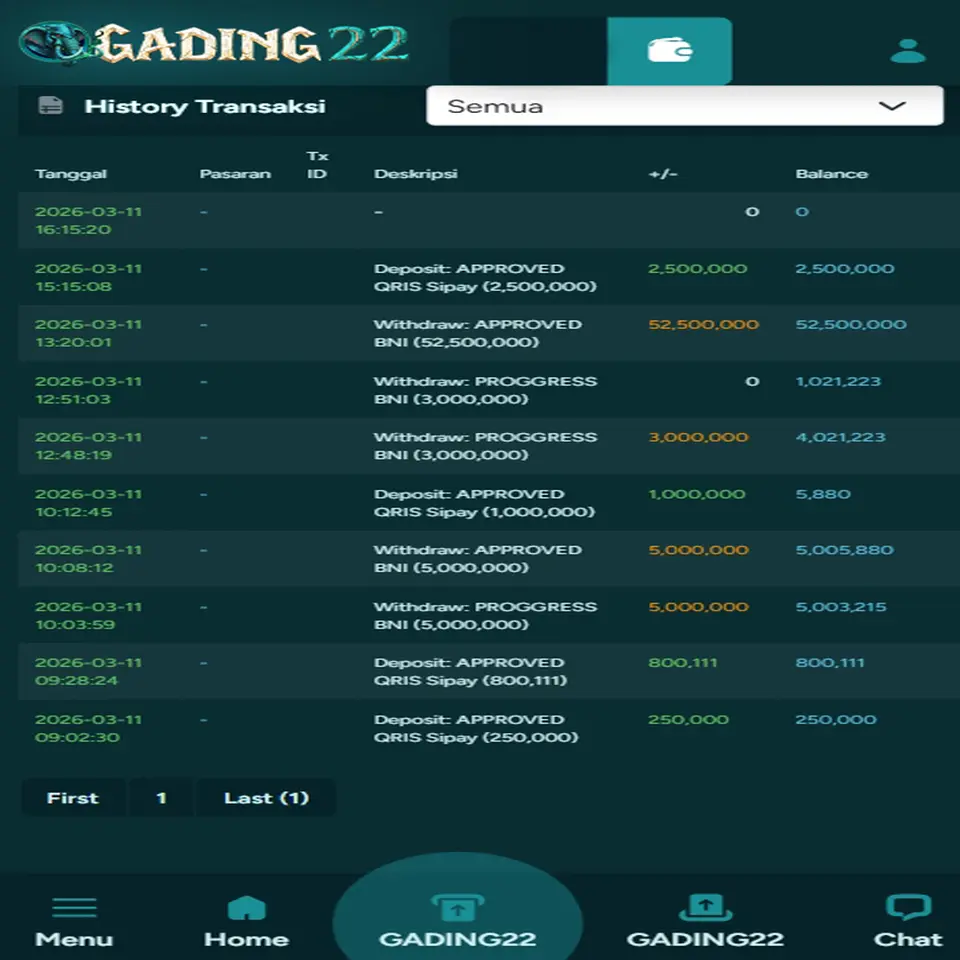960x960 pixels.
Task: Click the chevron on the Semua selector
Action: (893, 106)
